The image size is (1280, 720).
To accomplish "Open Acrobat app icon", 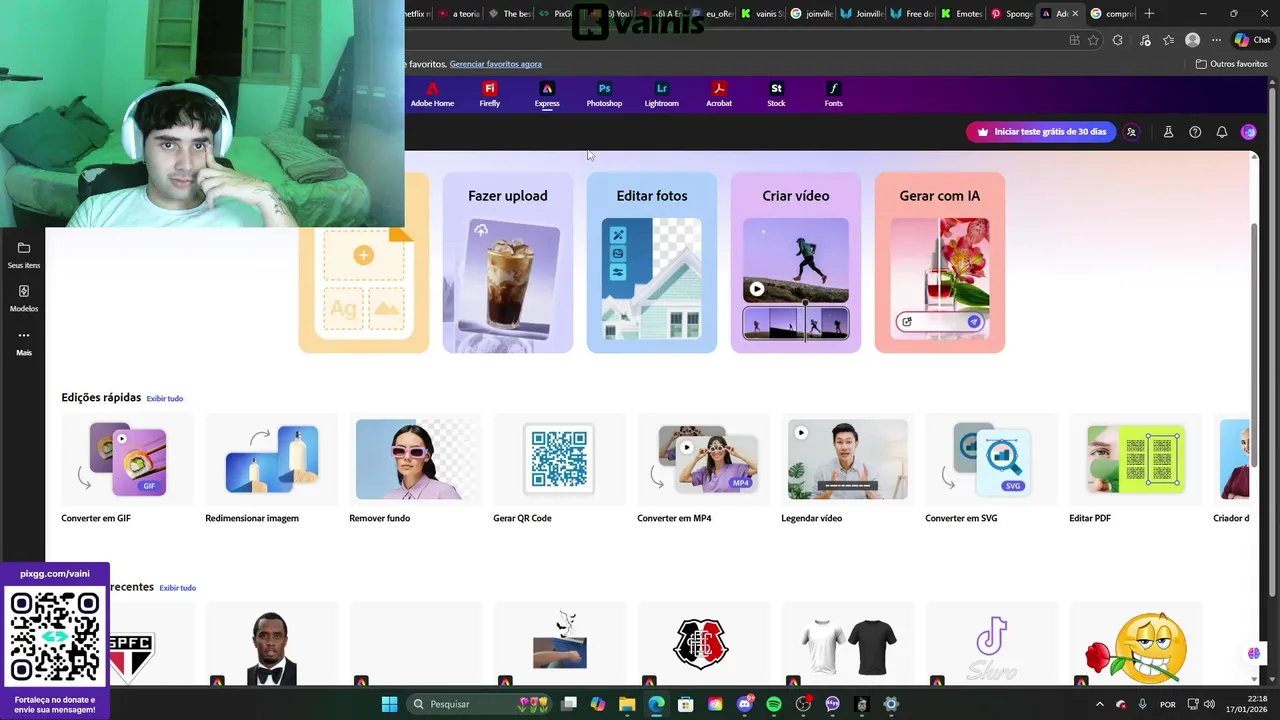I will click(x=719, y=95).
